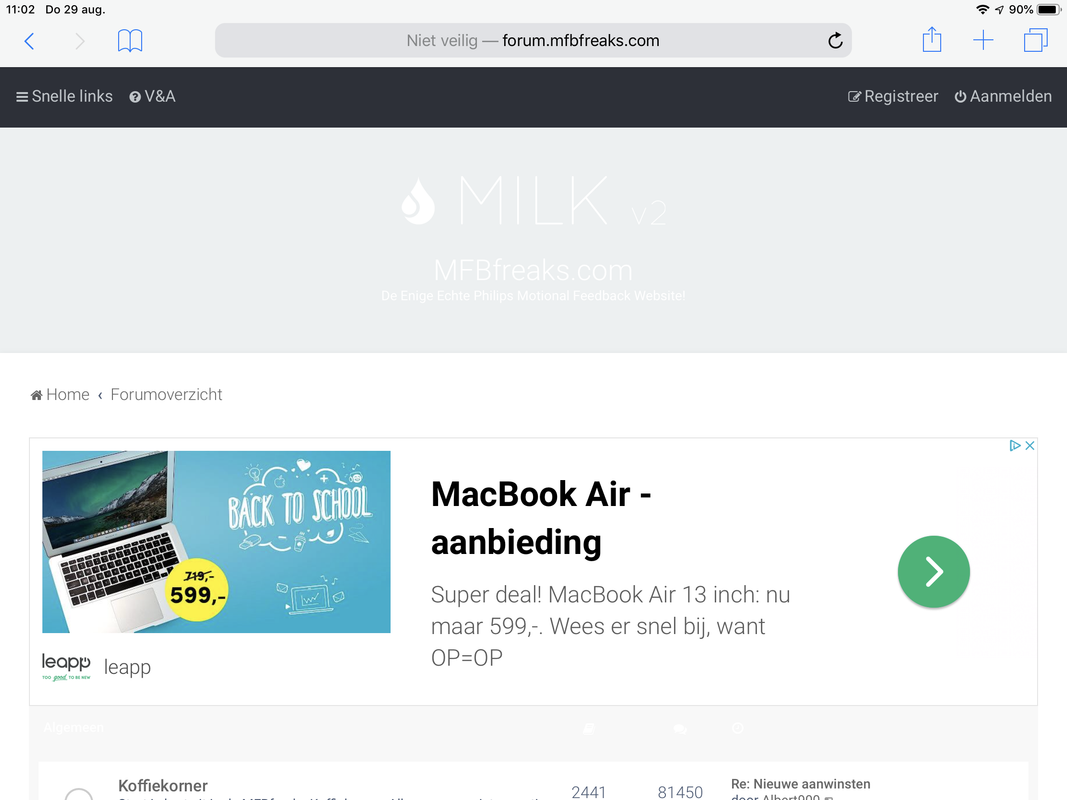This screenshot has width=1067, height=800.
Task: Open the 'Re: Nieuwe aanwinsten' last post
Action: point(800,784)
